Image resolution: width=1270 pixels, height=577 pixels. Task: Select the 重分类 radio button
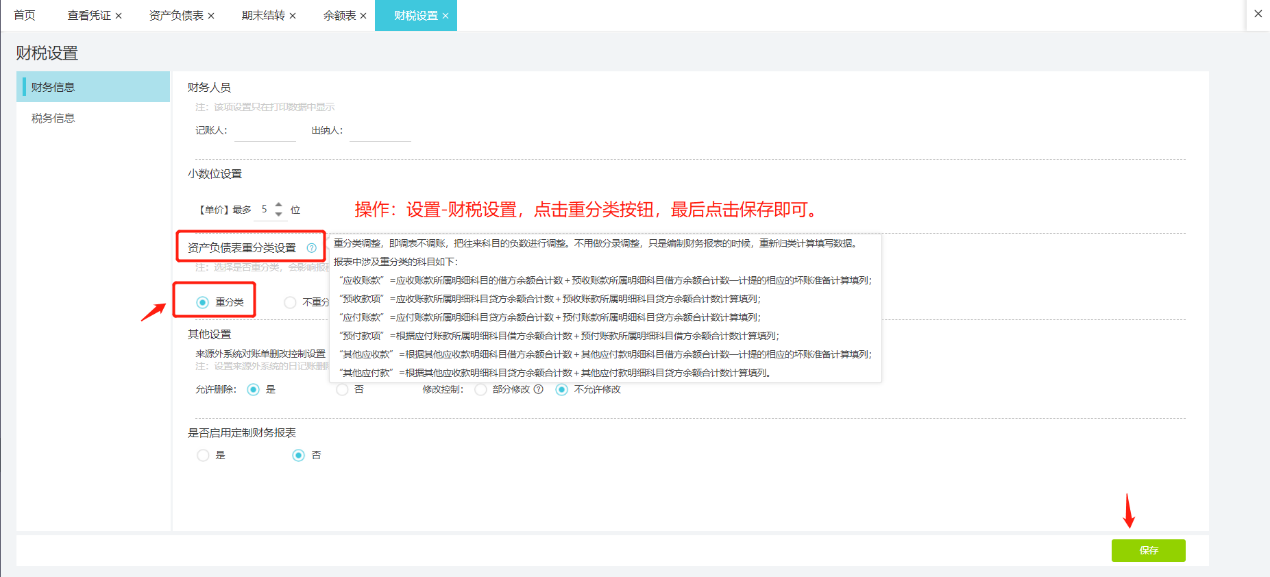point(203,302)
